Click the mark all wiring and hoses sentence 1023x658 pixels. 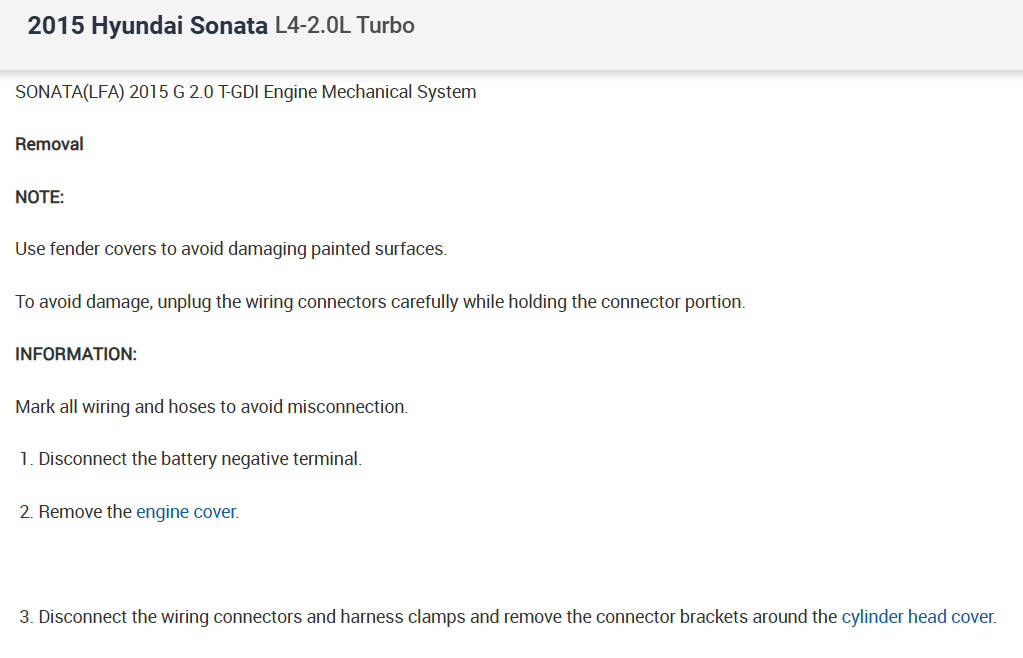pos(212,407)
